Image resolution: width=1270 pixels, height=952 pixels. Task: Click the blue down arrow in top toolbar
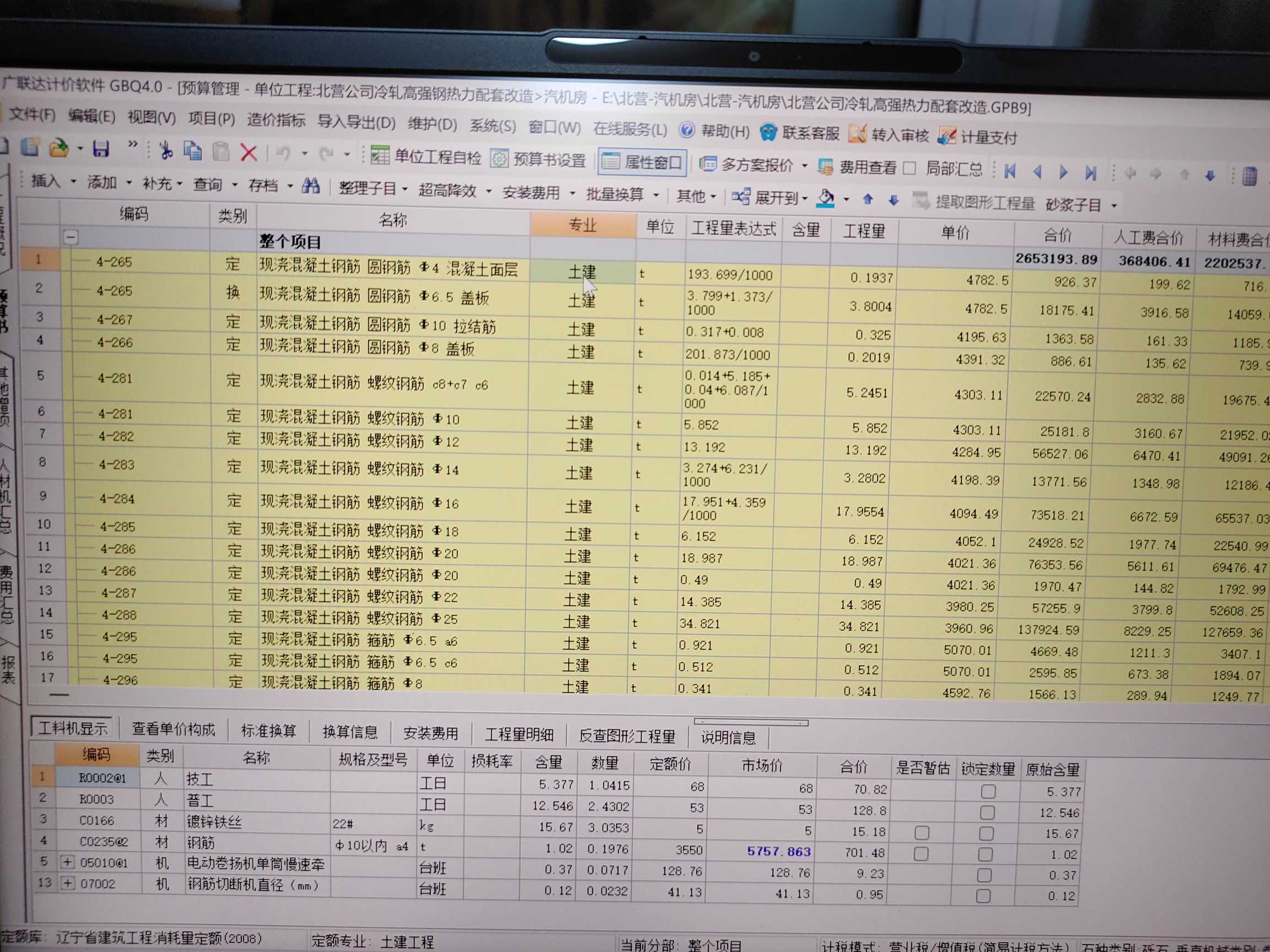(1210, 176)
